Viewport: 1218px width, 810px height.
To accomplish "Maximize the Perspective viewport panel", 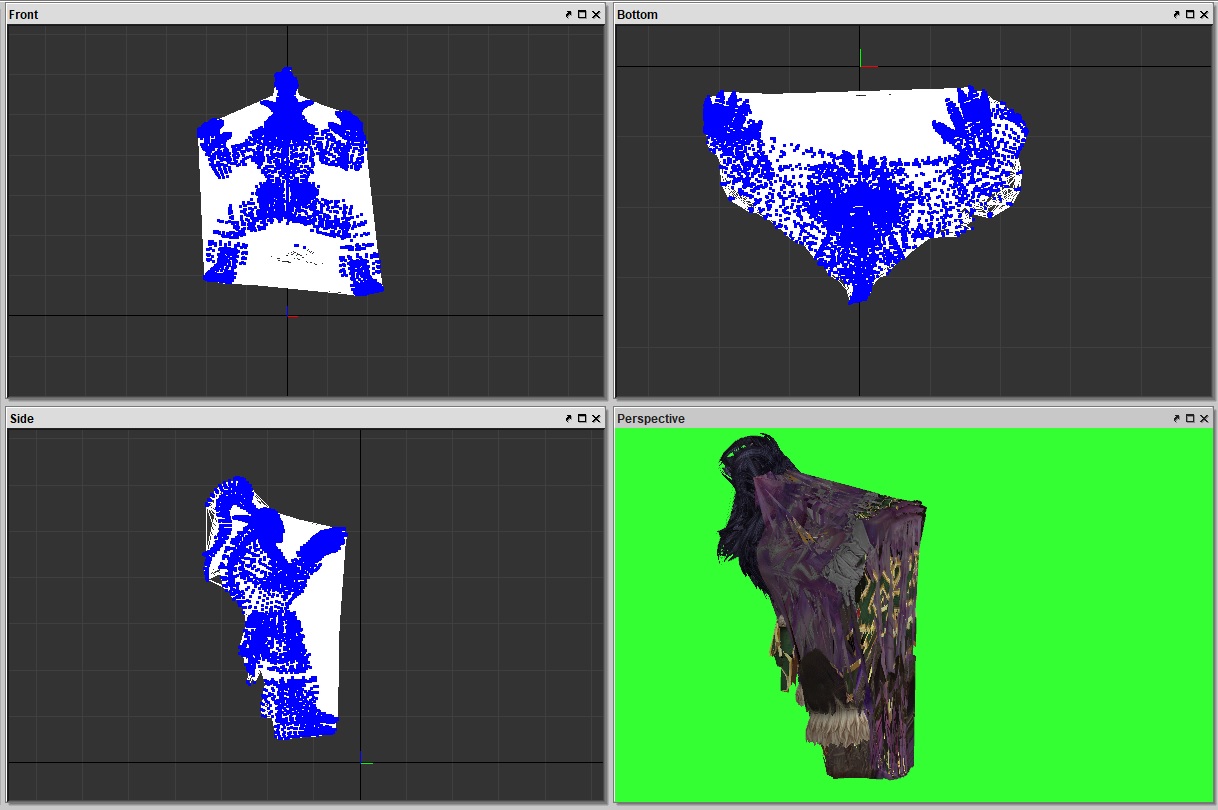I will tap(1191, 419).
